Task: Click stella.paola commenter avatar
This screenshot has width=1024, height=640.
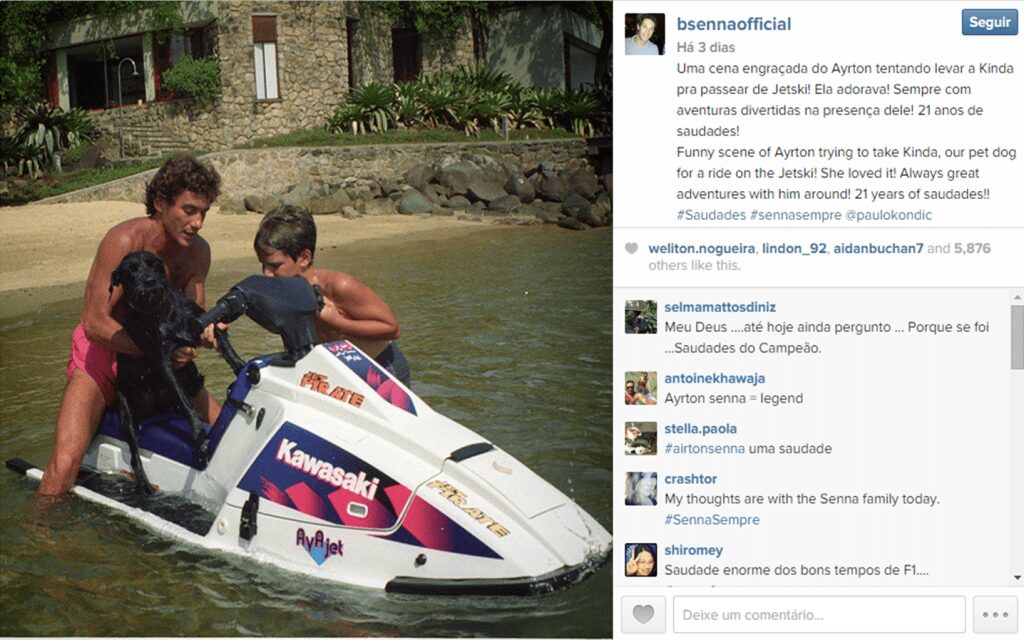Action: [x=641, y=438]
